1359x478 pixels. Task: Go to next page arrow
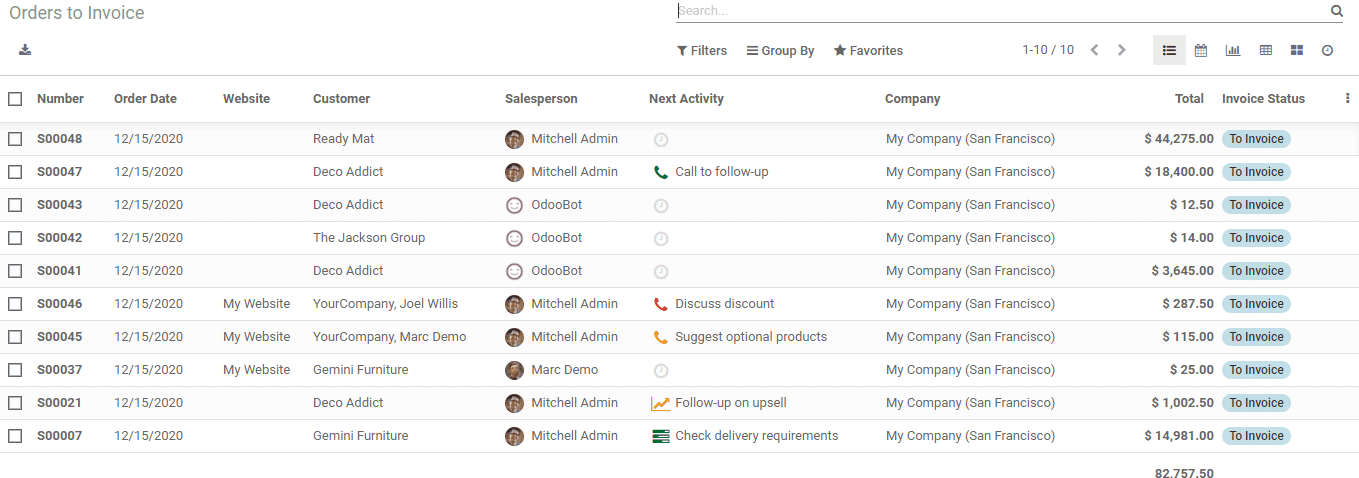coord(1122,50)
